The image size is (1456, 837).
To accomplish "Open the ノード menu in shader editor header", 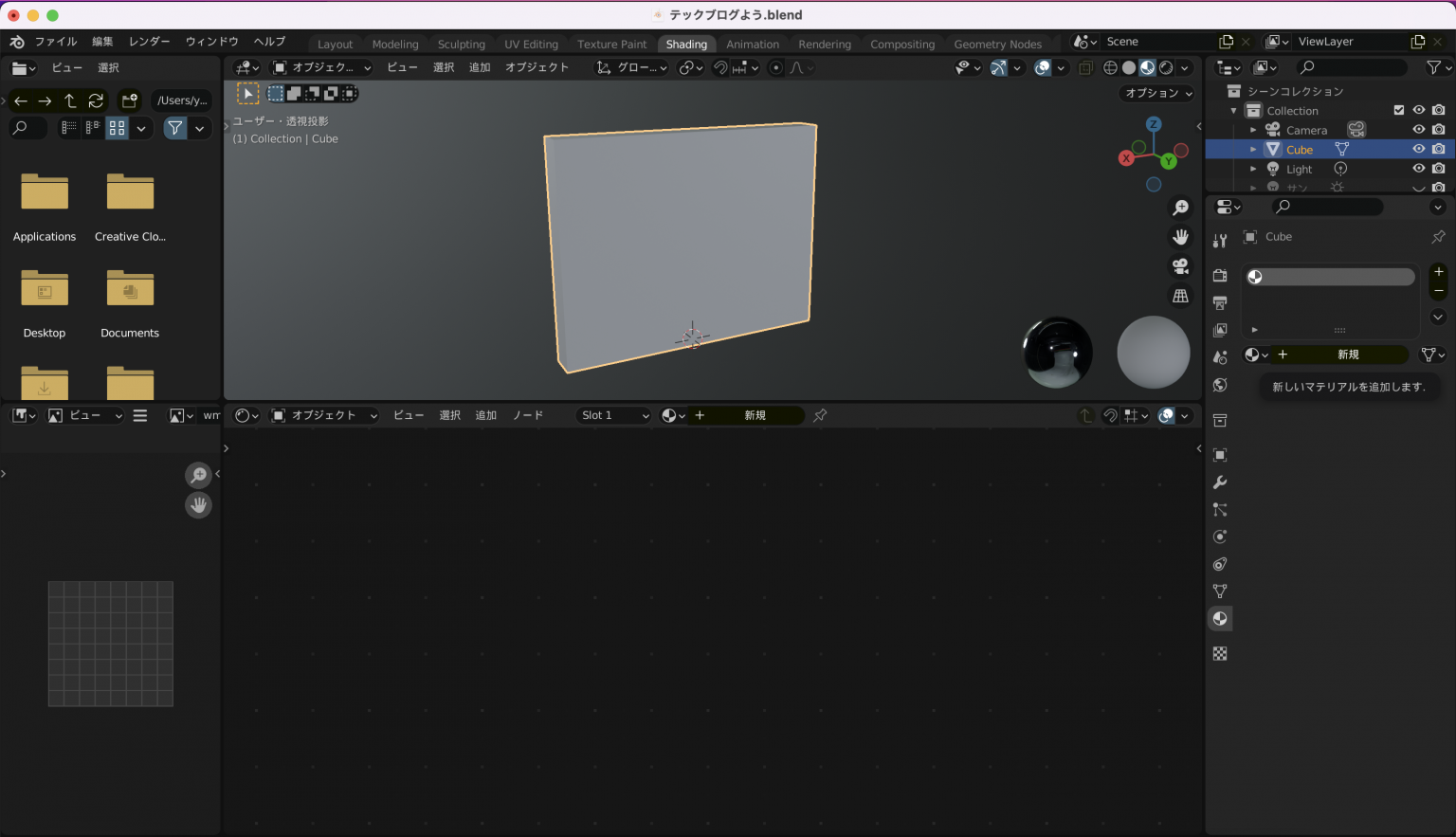I will pyautogui.click(x=528, y=415).
